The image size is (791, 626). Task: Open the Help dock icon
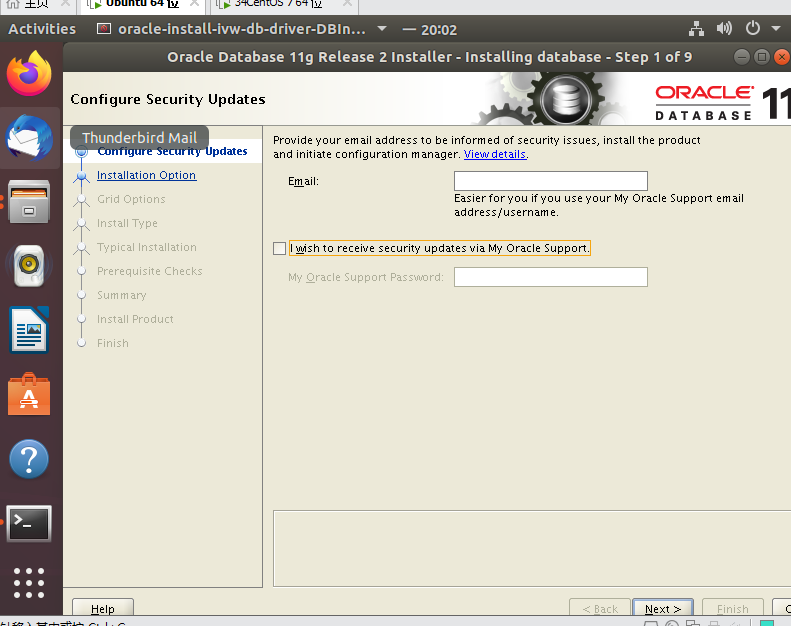(29, 459)
